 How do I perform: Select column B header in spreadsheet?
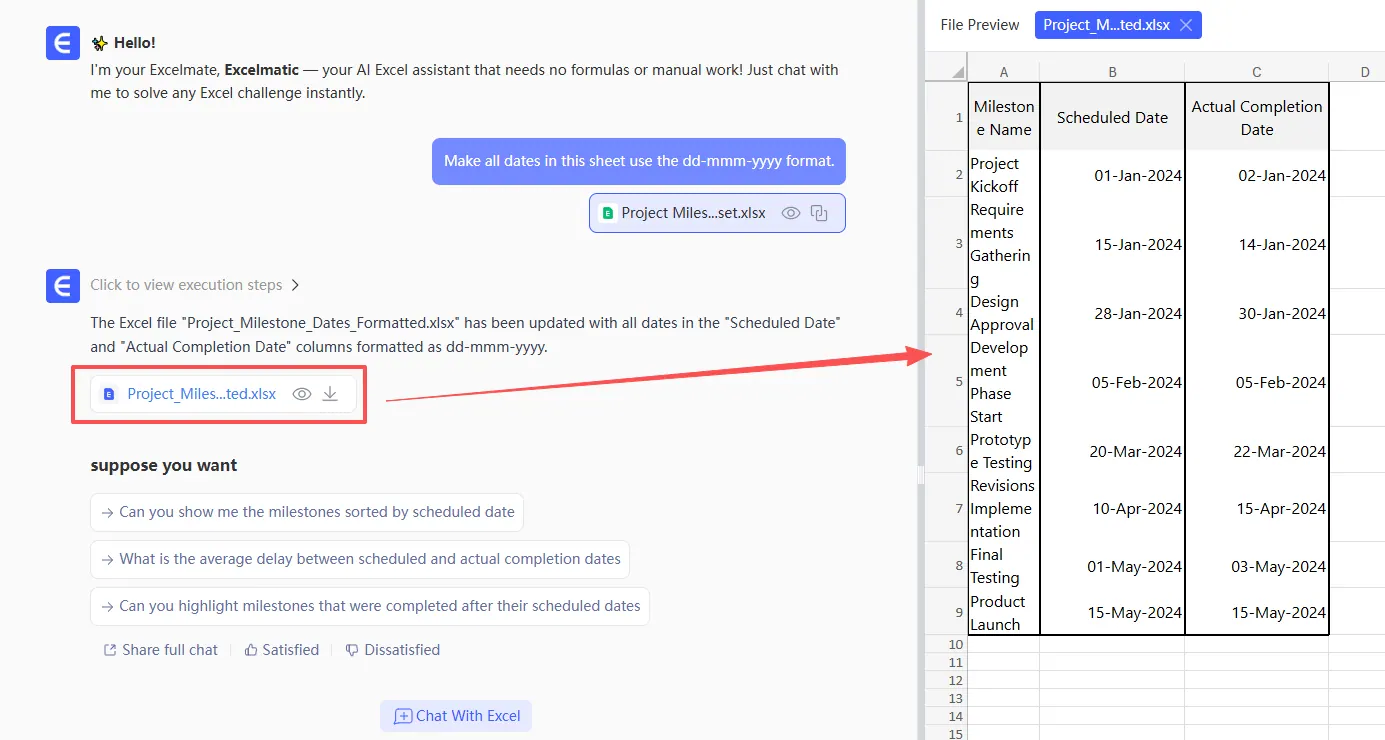pyautogui.click(x=1112, y=72)
